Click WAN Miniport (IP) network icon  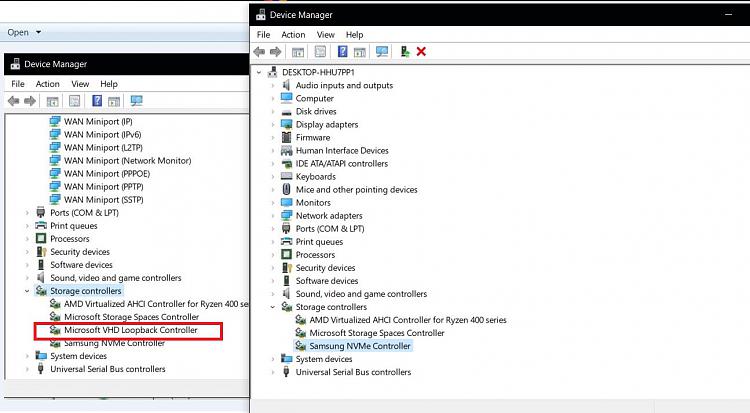[55, 122]
